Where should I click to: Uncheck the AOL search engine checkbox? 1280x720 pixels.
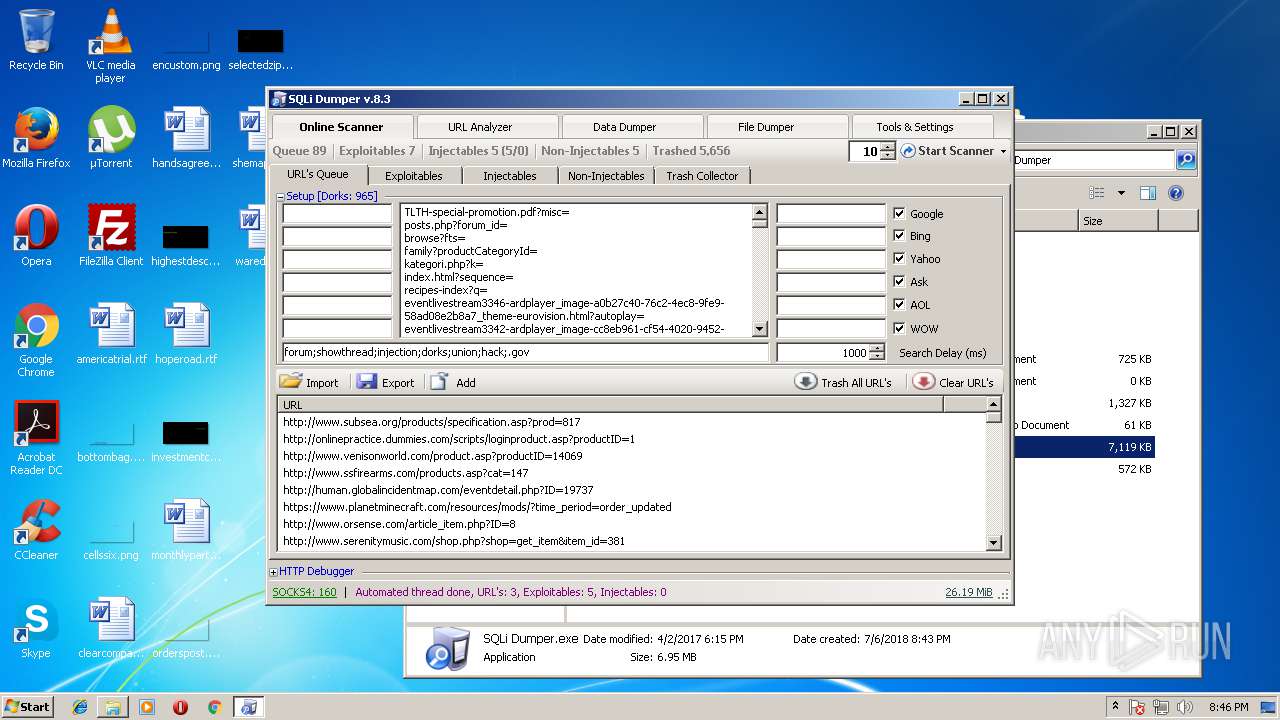coord(899,304)
